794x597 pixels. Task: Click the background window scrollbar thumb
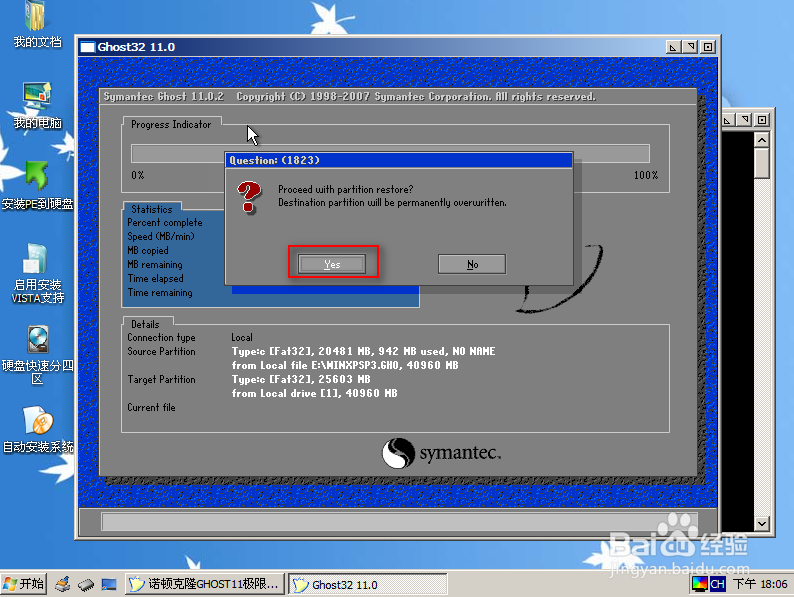[762, 163]
